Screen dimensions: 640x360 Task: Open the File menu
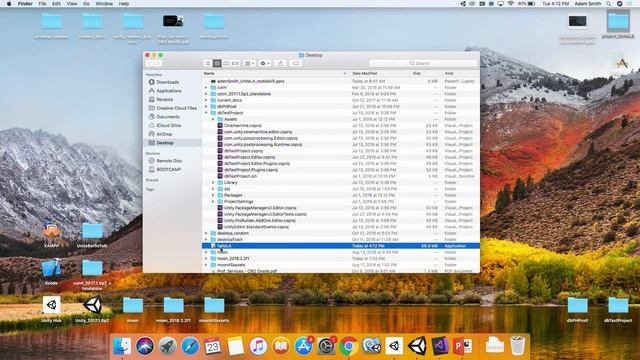point(42,4)
